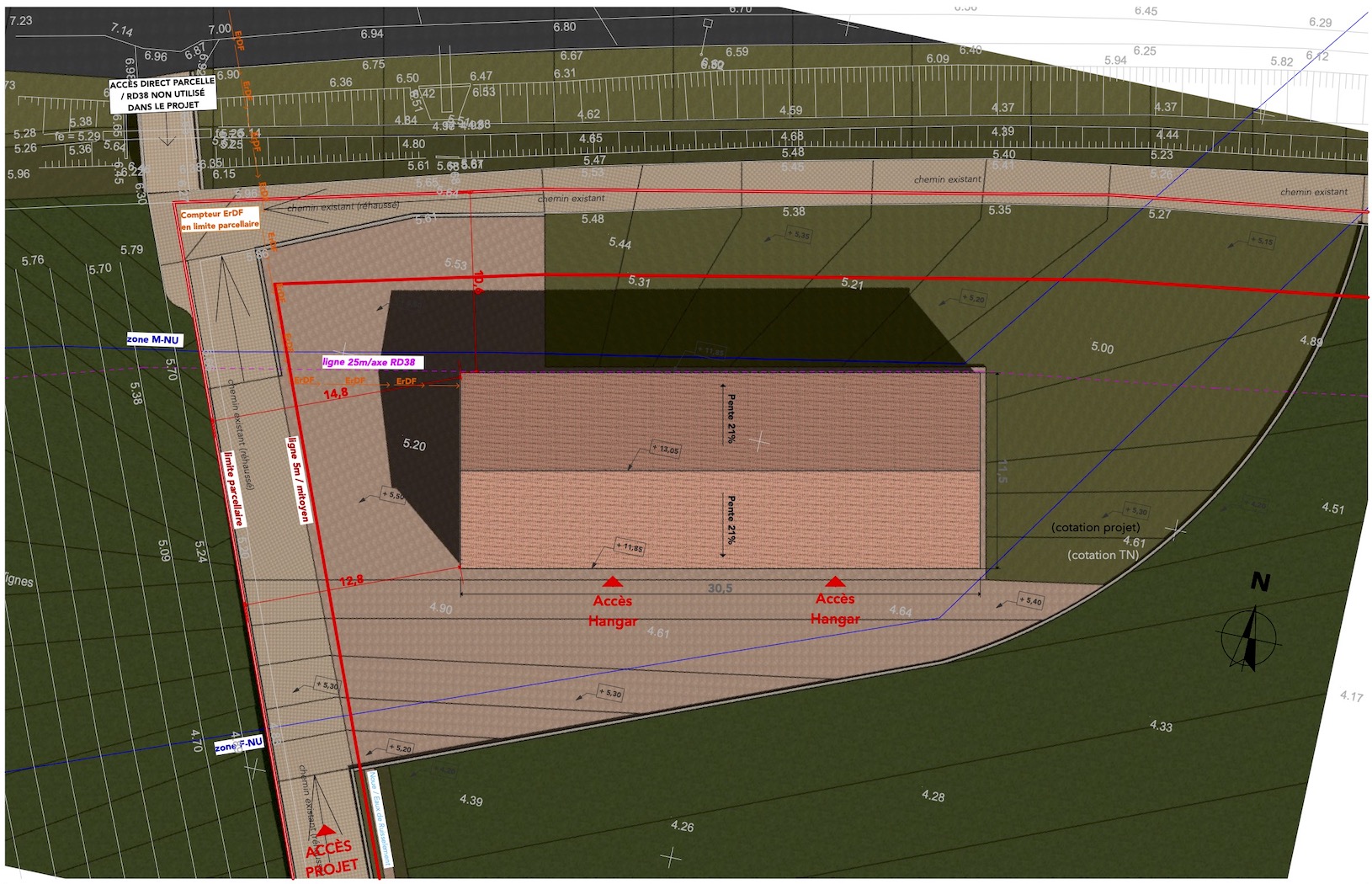Click red triangle above left Accès Hangar

point(612,581)
